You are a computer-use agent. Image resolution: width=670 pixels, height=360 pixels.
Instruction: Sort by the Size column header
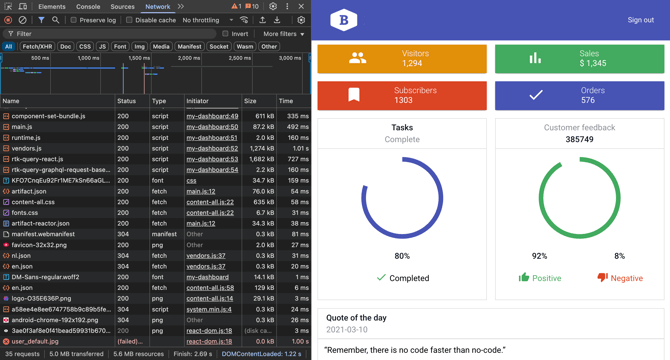point(259,101)
